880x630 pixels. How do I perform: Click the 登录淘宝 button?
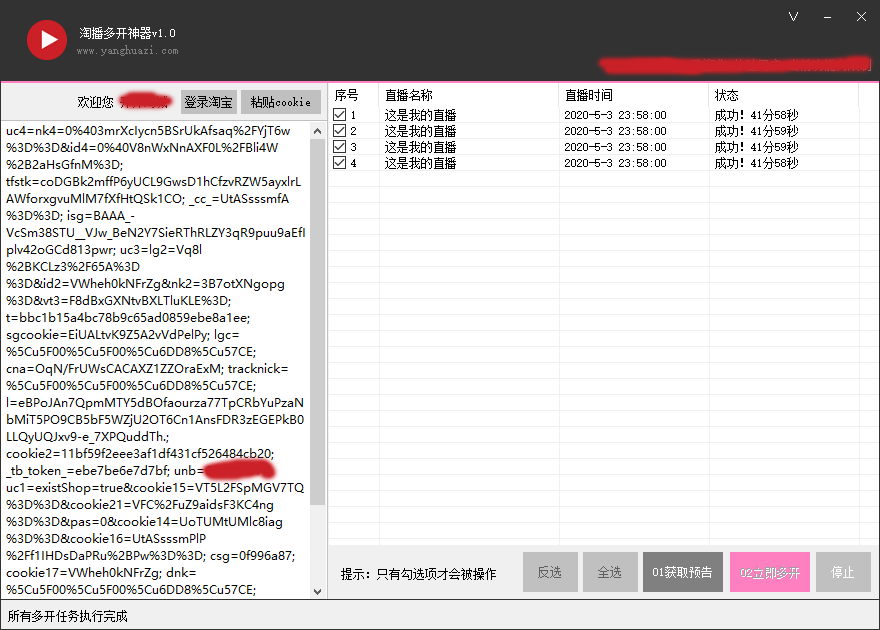209,102
